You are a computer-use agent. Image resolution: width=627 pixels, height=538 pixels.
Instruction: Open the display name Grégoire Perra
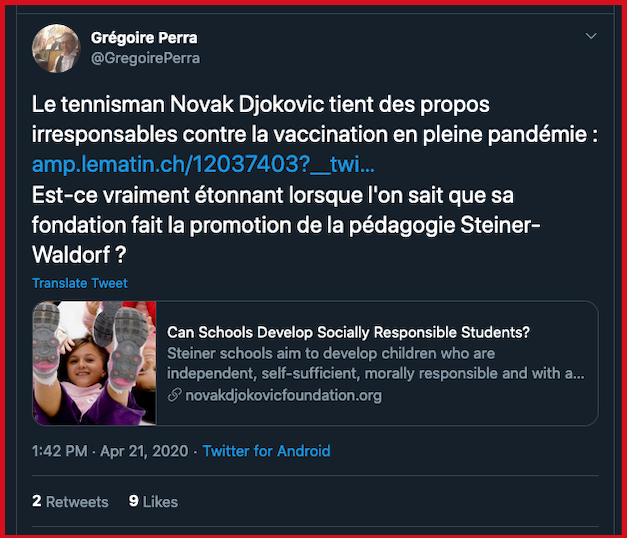point(144,38)
